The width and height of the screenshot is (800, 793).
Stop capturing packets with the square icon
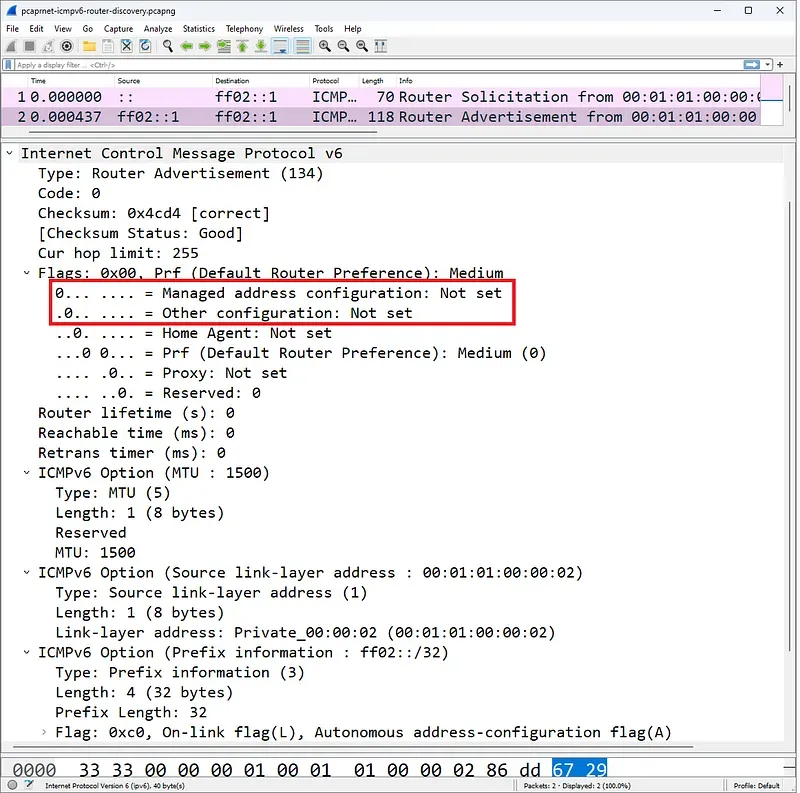30,46
